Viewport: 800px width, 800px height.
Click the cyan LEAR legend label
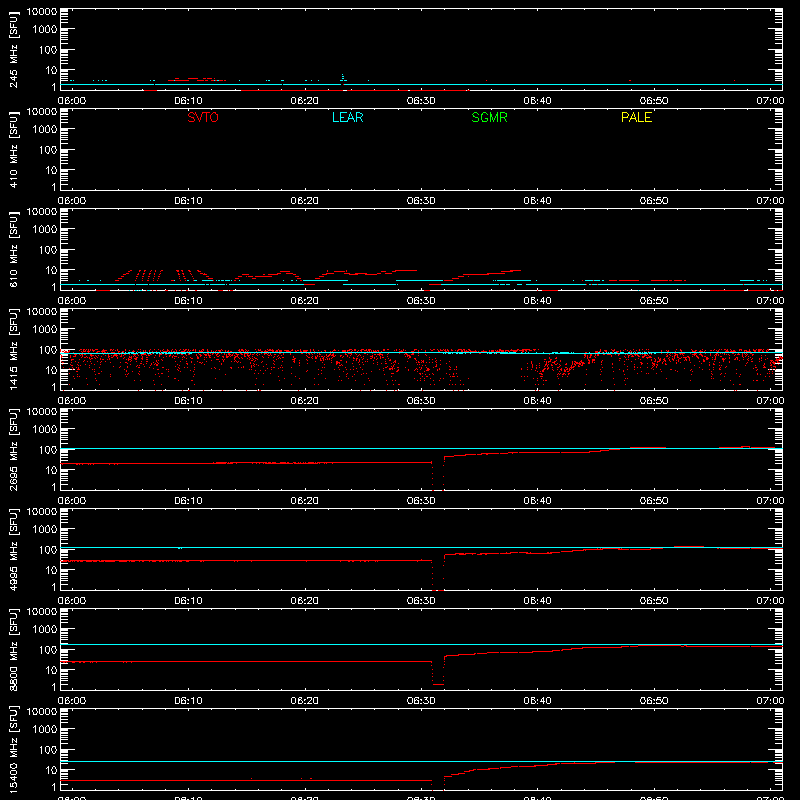coord(347,117)
